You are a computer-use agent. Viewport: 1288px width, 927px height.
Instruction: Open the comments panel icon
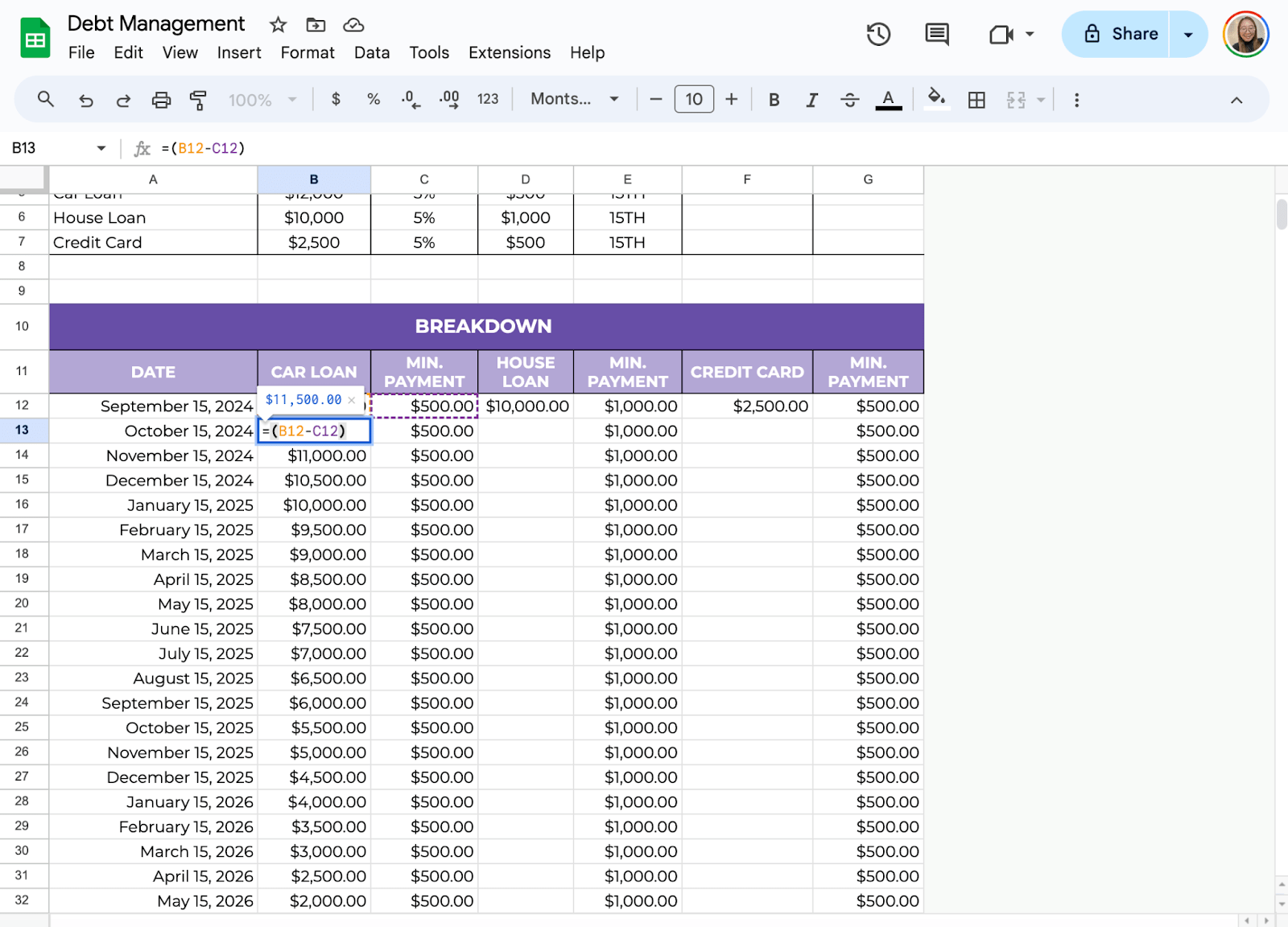pyautogui.click(x=936, y=35)
